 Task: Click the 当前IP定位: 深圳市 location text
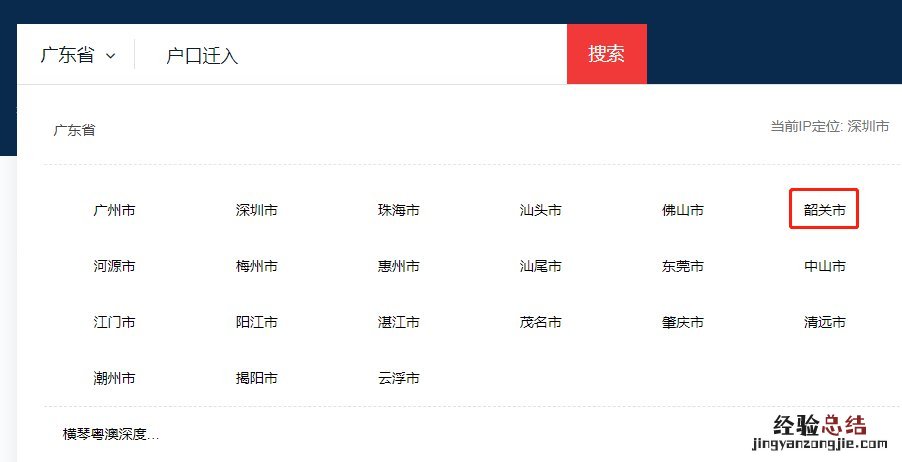point(830,126)
